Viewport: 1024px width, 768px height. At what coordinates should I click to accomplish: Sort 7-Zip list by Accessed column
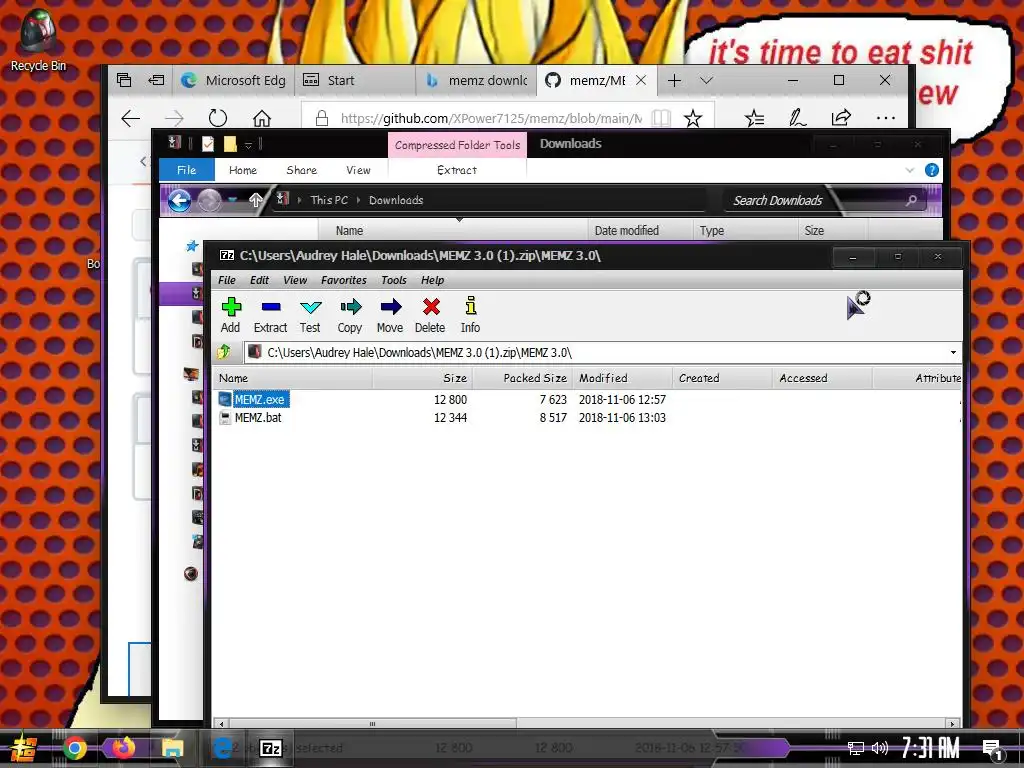point(823,378)
